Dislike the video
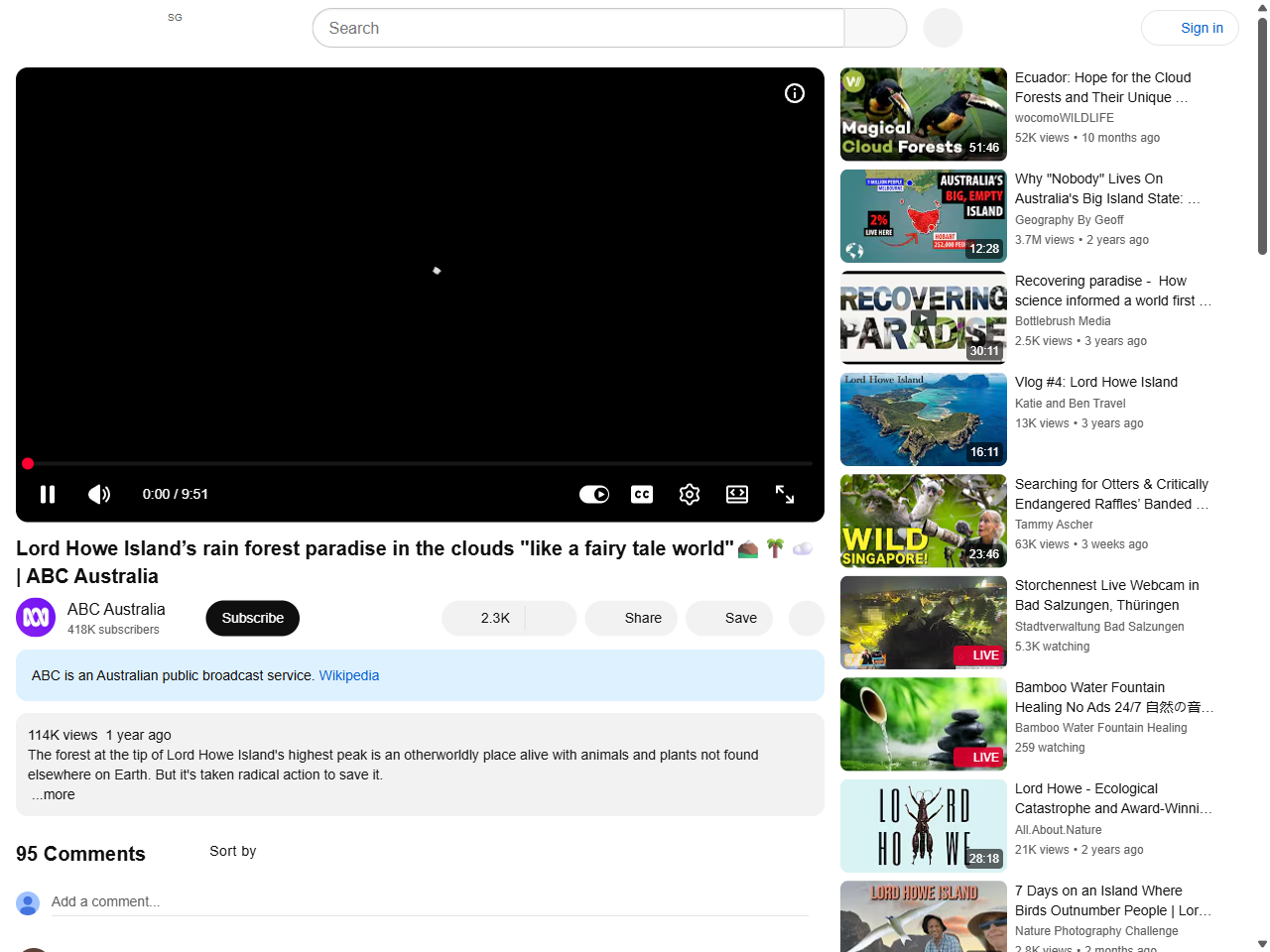The height and width of the screenshot is (952, 1270). tap(551, 618)
